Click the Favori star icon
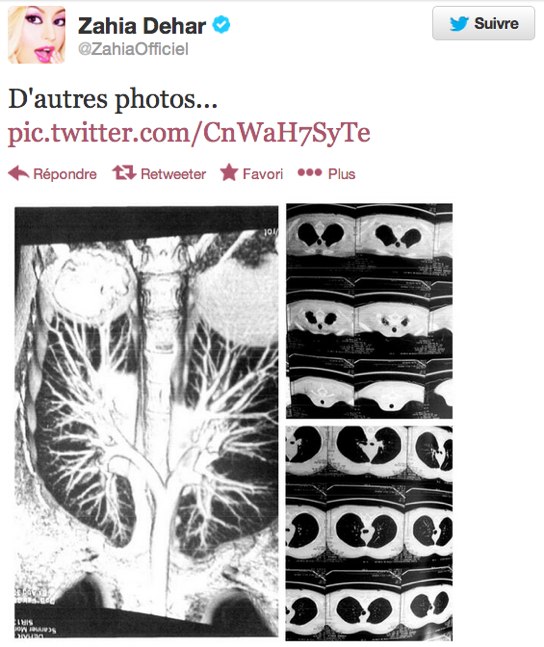The height and width of the screenshot is (647, 544). click(229, 172)
